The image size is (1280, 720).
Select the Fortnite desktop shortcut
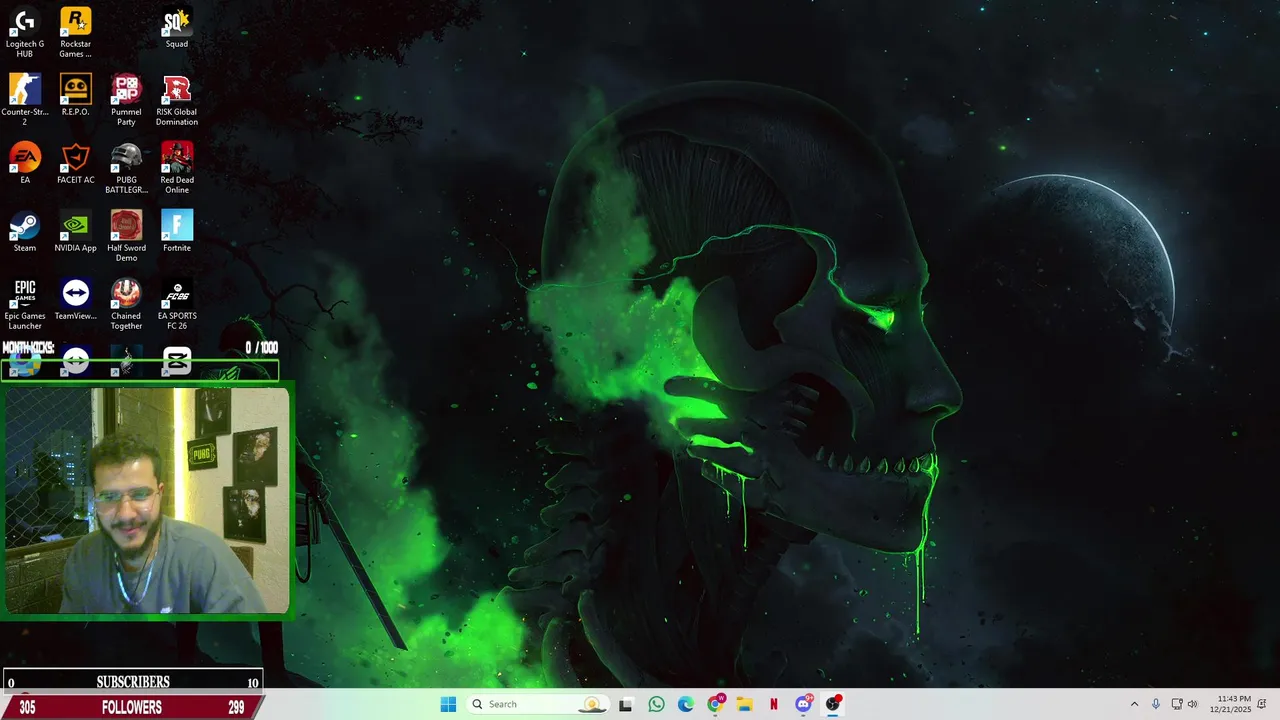(177, 231)
